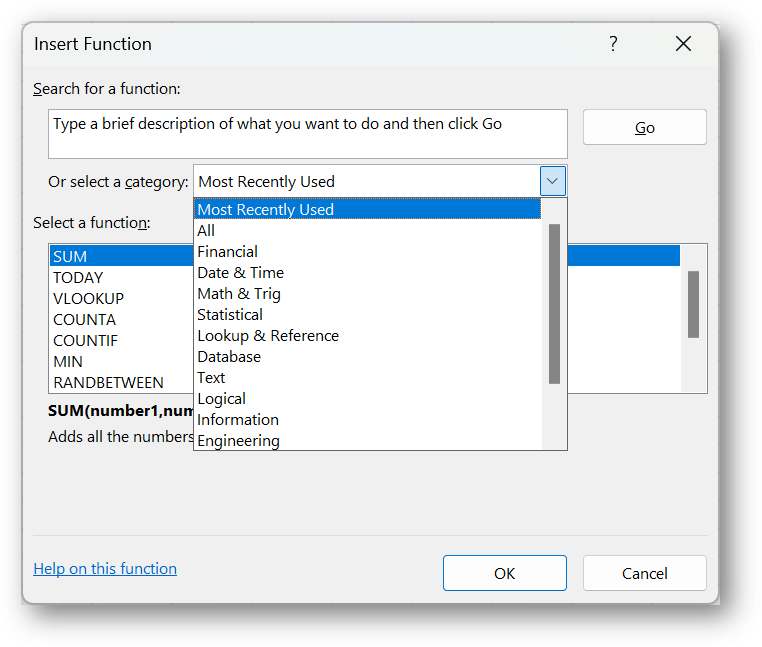Choose the Engineering category
The width and height of the screenshot is (762, 647).
click(x=367, y=440)
